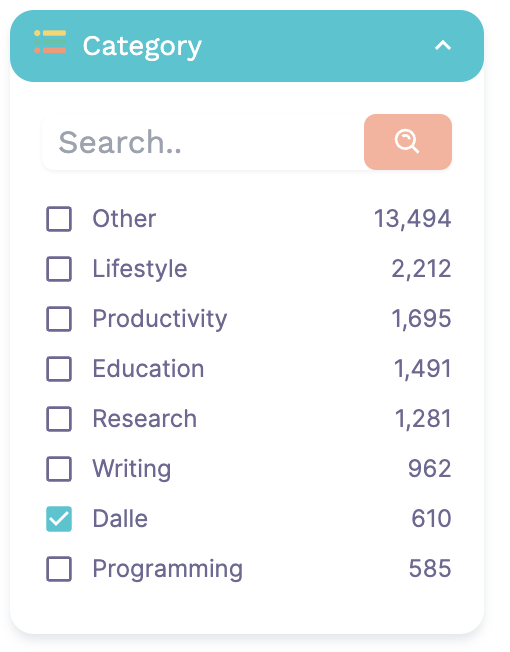This screenshot has height=652, width=510.
Task: Click the Lifestyle category label
Action: (x=140, y=269)
